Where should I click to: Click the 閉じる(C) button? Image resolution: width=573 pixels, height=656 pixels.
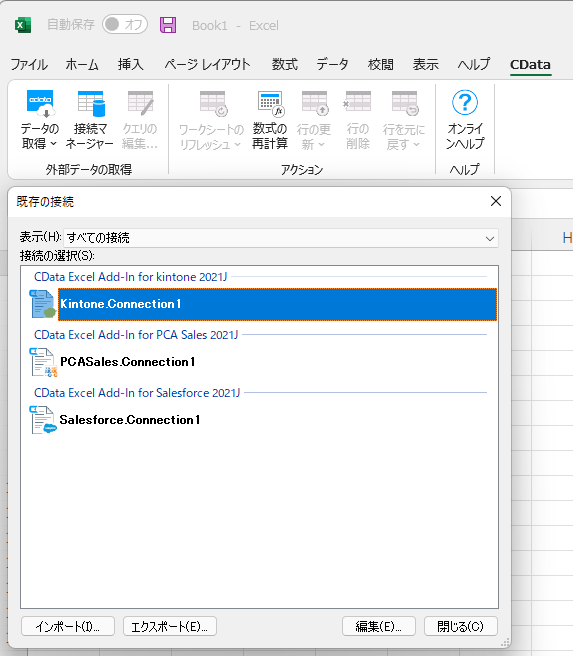click(x=461, y=626)
